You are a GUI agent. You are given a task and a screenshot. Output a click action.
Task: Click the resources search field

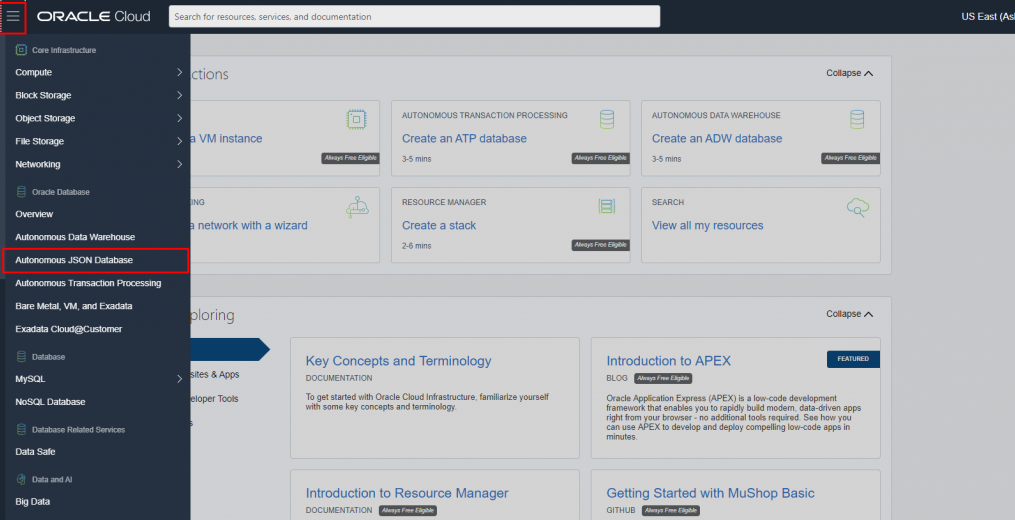click(x=414, y=16)
